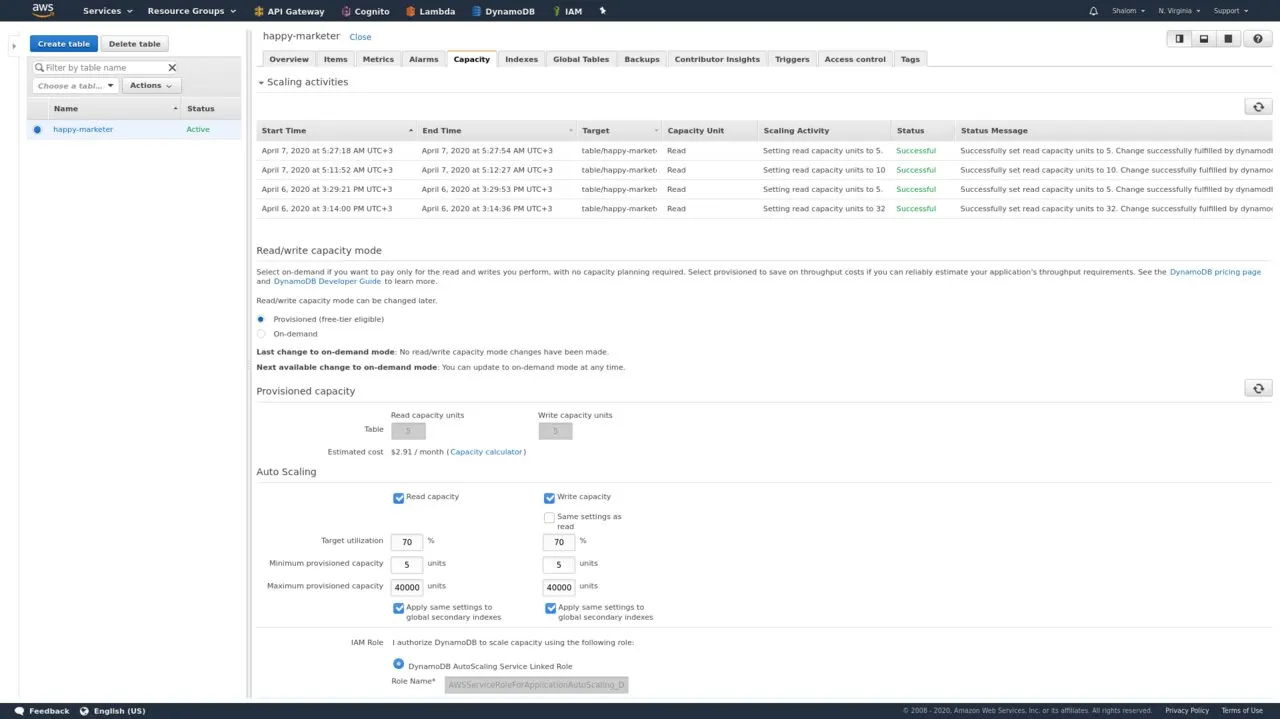Clear the table name filter
The height and width of the screenshot is (719, 1280).
tap(172, 68)
